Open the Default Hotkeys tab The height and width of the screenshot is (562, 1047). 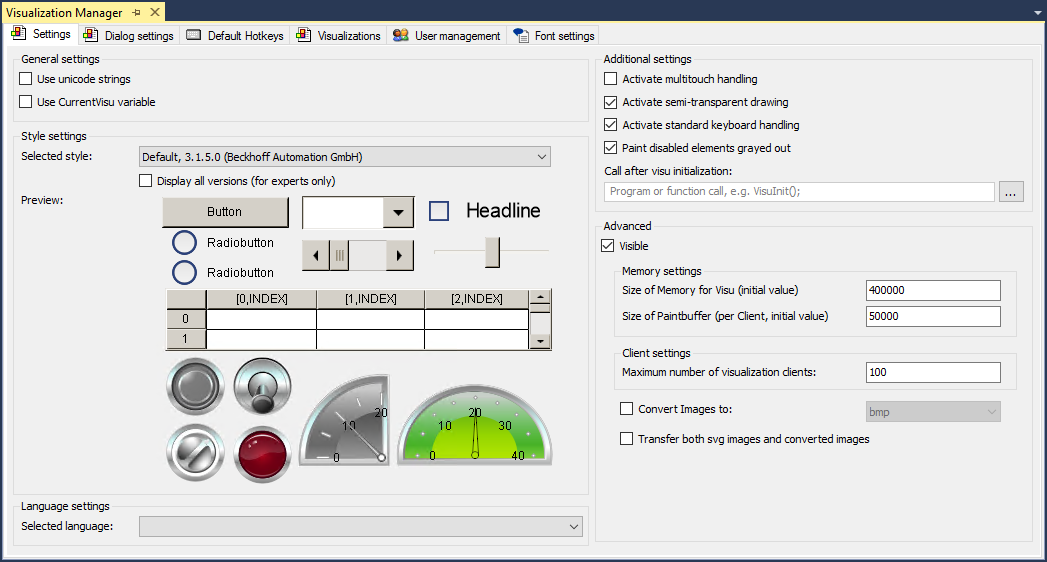click(234, 35)
